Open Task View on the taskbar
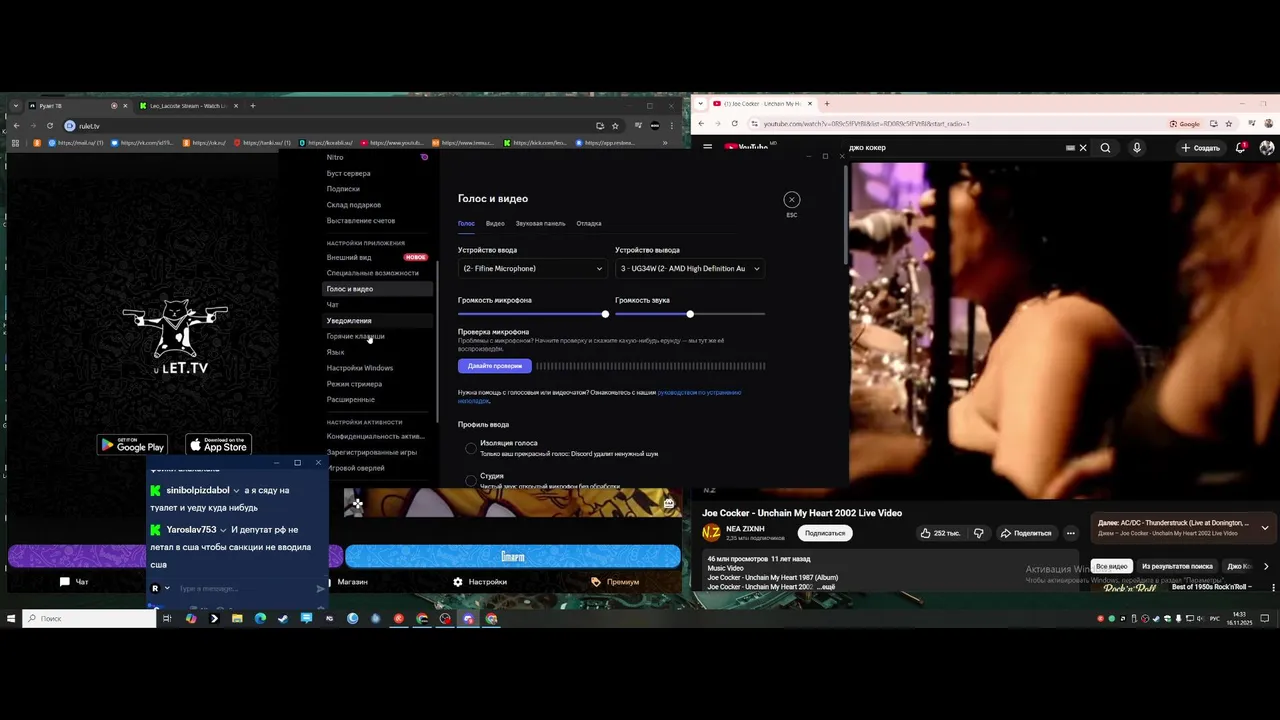 (x=167, y=619)
